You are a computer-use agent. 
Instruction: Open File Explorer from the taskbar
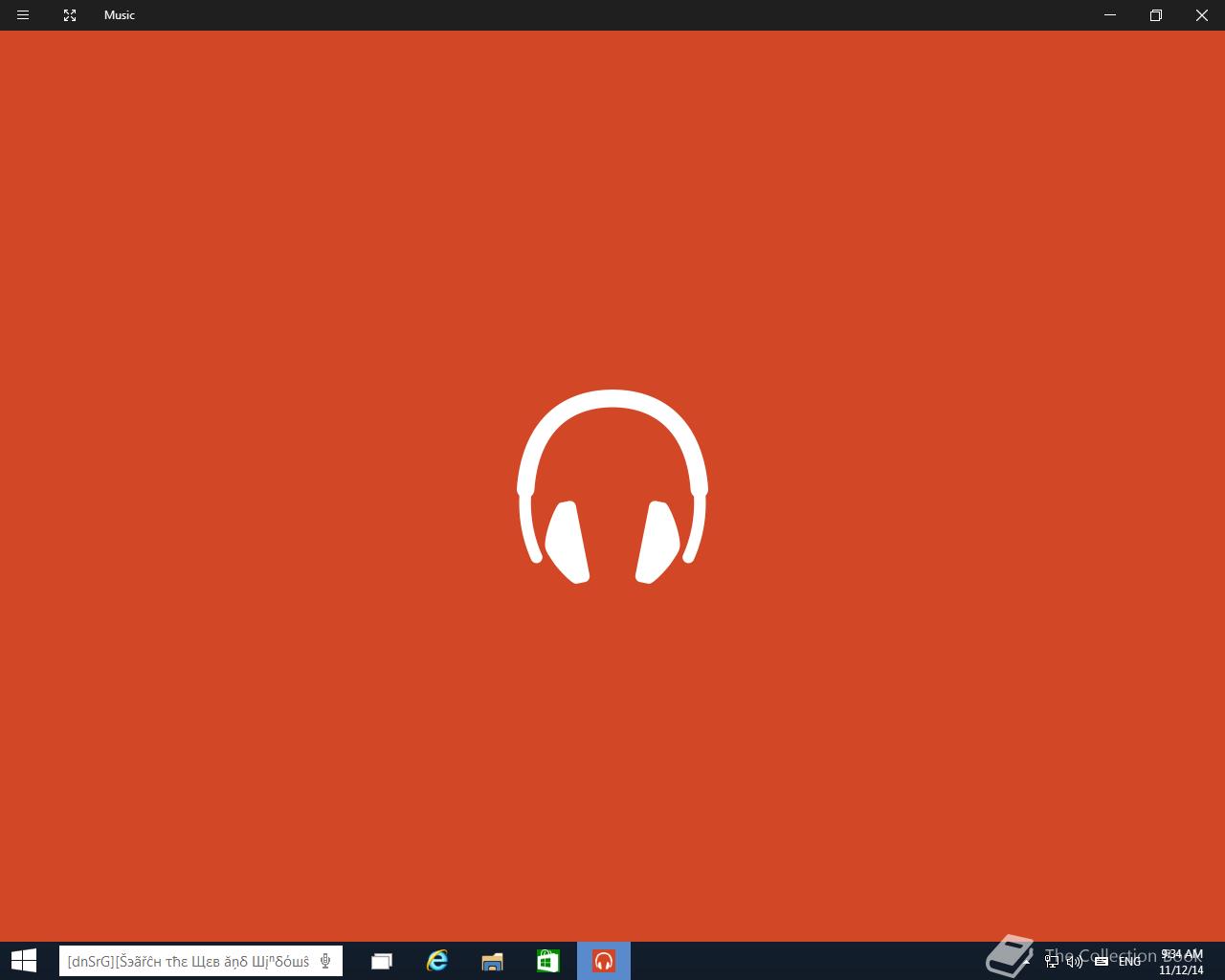coord(493,961)
